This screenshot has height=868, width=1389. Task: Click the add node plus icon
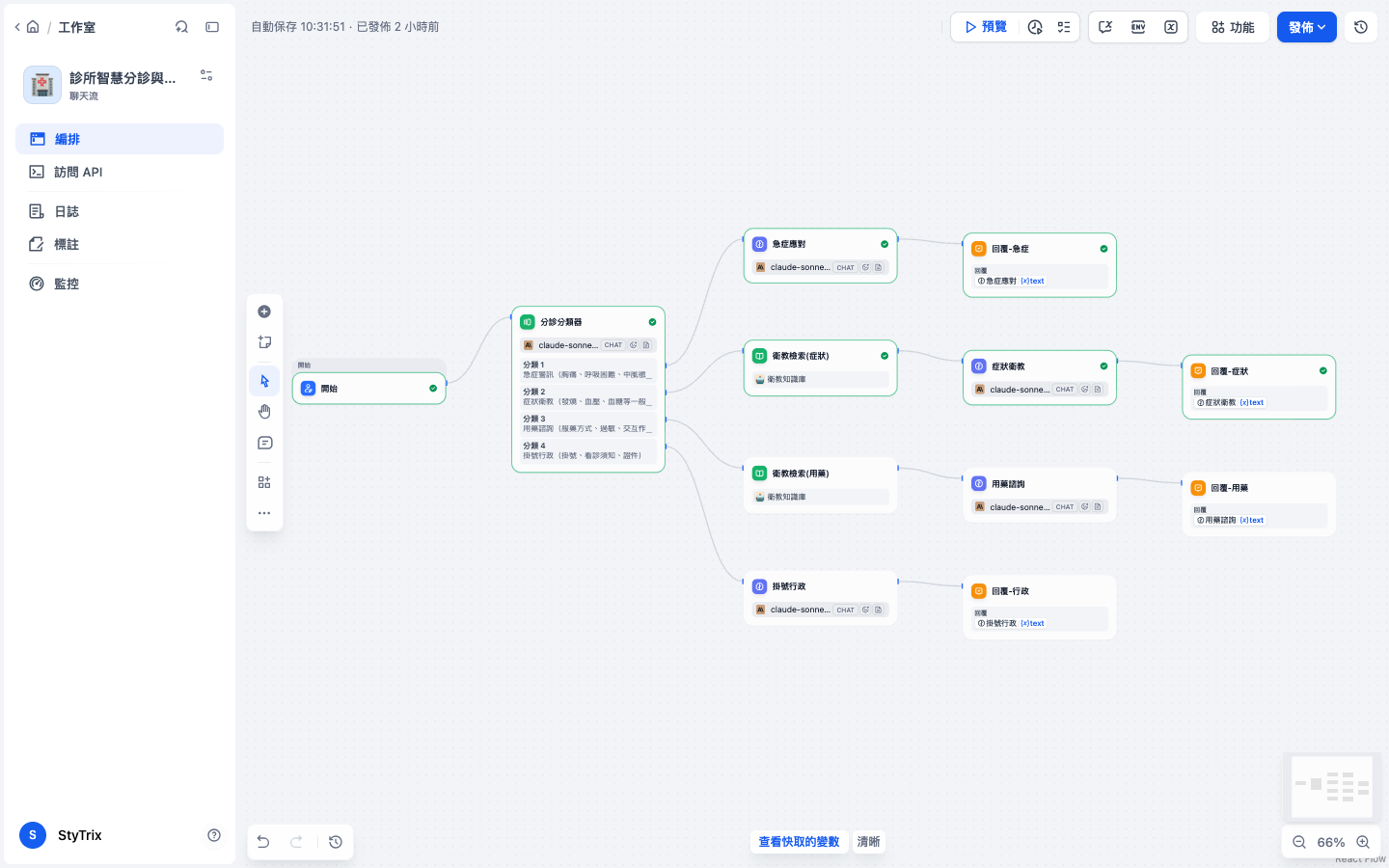(x=264, y=312)
